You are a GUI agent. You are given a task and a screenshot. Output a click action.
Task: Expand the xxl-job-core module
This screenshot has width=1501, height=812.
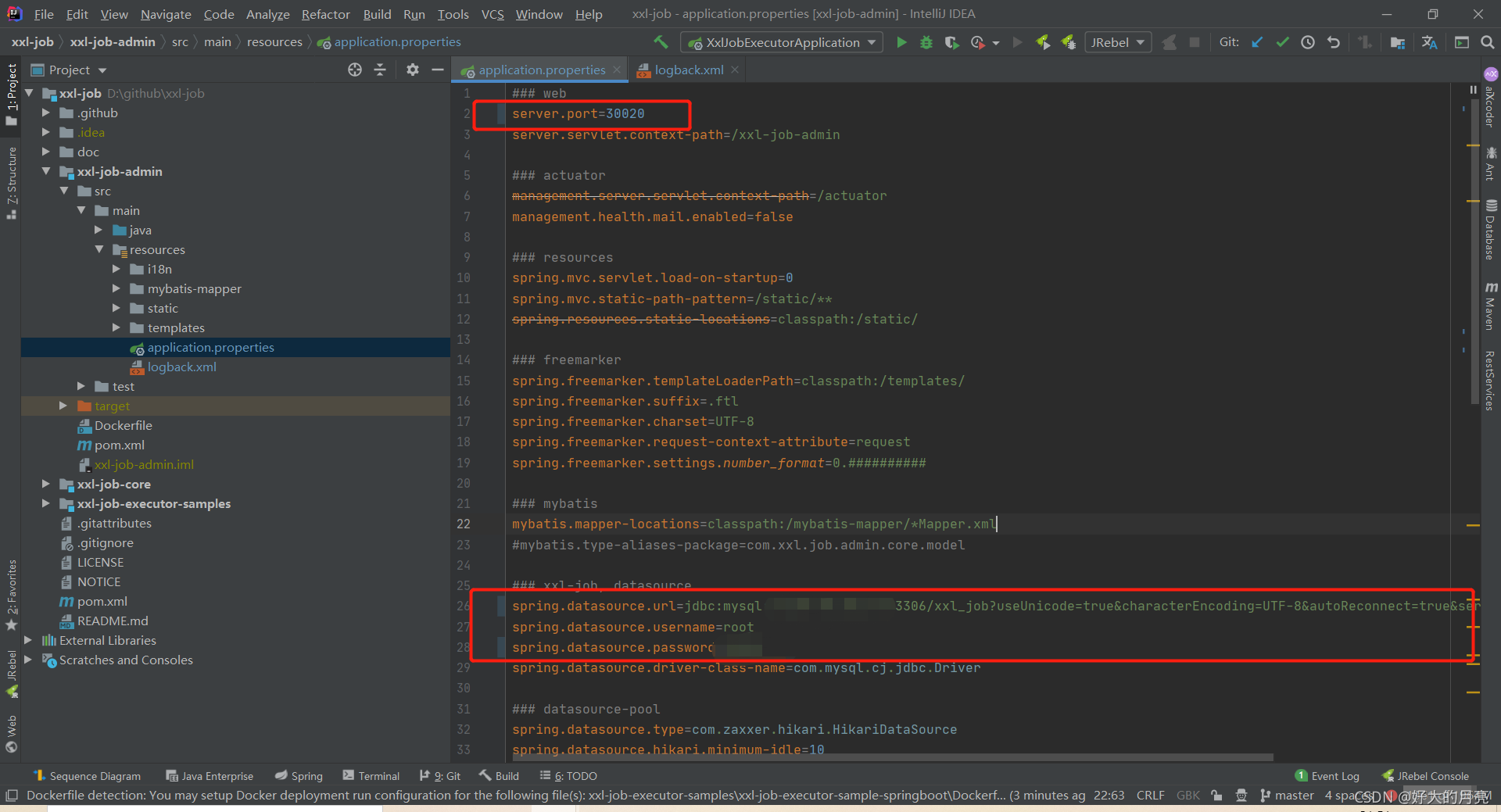45,484
